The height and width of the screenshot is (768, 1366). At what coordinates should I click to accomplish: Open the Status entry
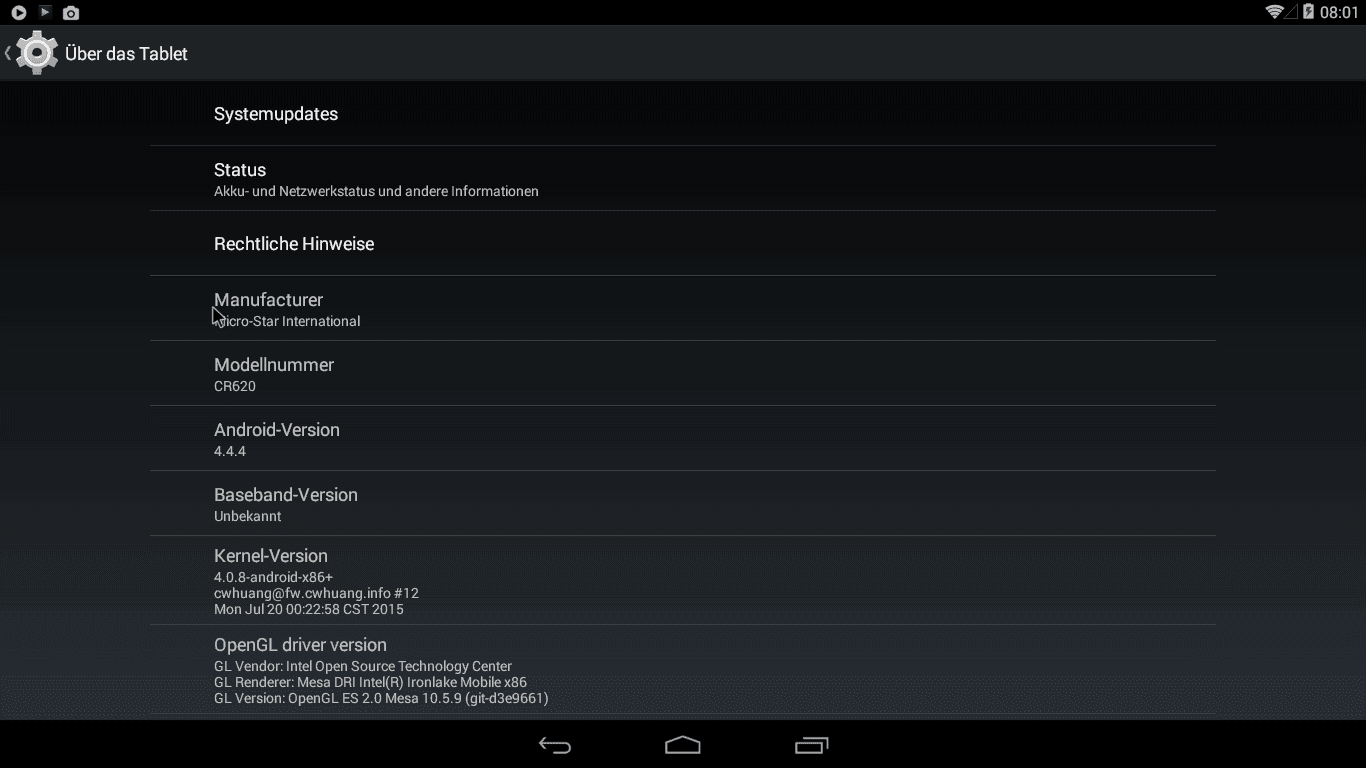[683, 179]
